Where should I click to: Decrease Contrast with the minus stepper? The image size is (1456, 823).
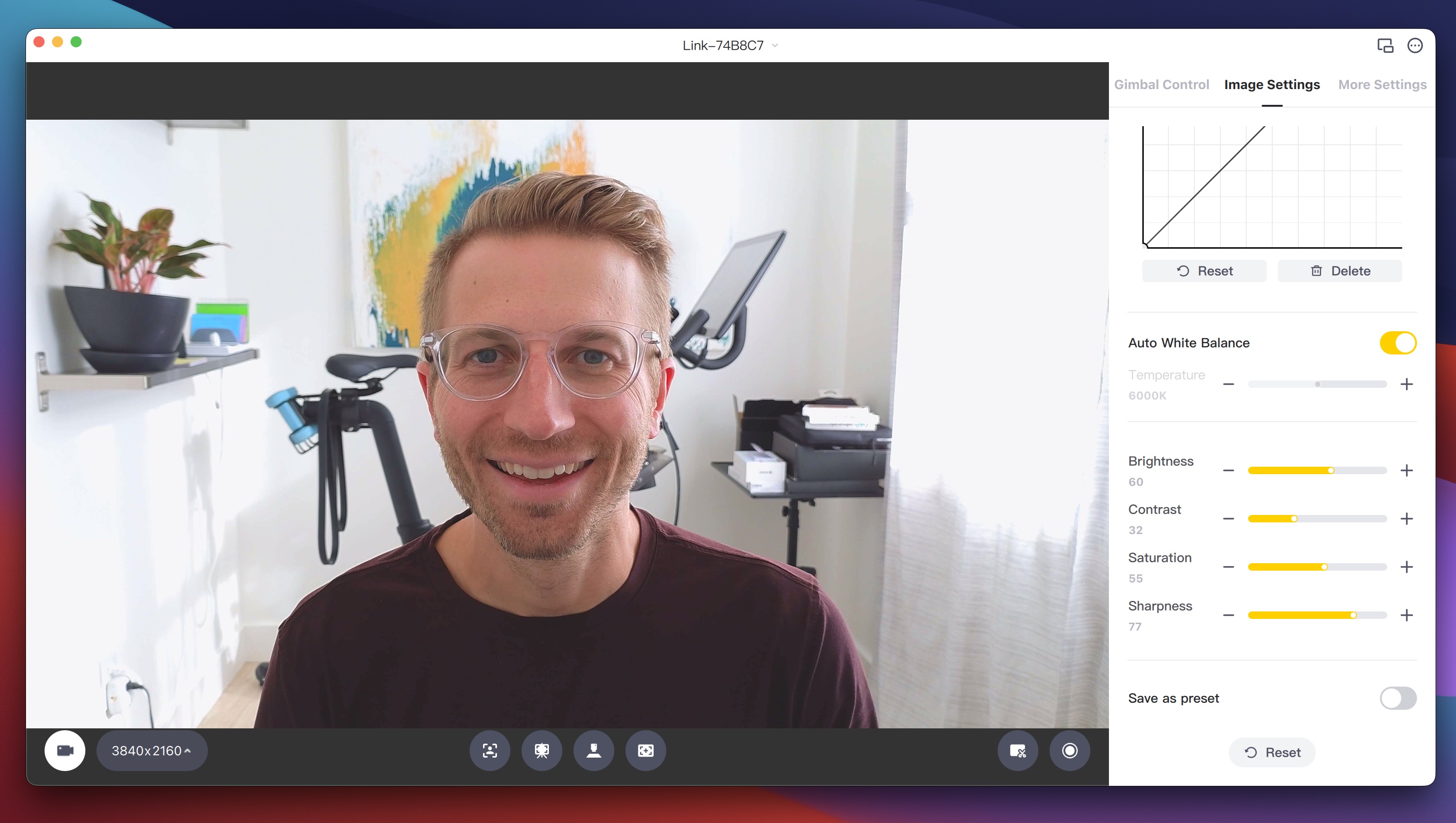1229,518
